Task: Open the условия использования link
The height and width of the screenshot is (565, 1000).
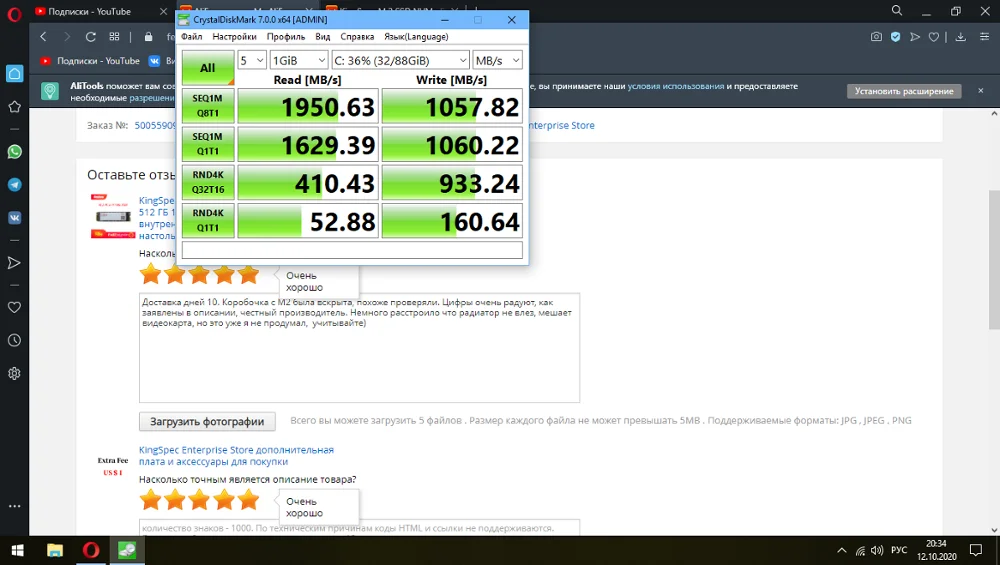Action: (x=675, y=86)
